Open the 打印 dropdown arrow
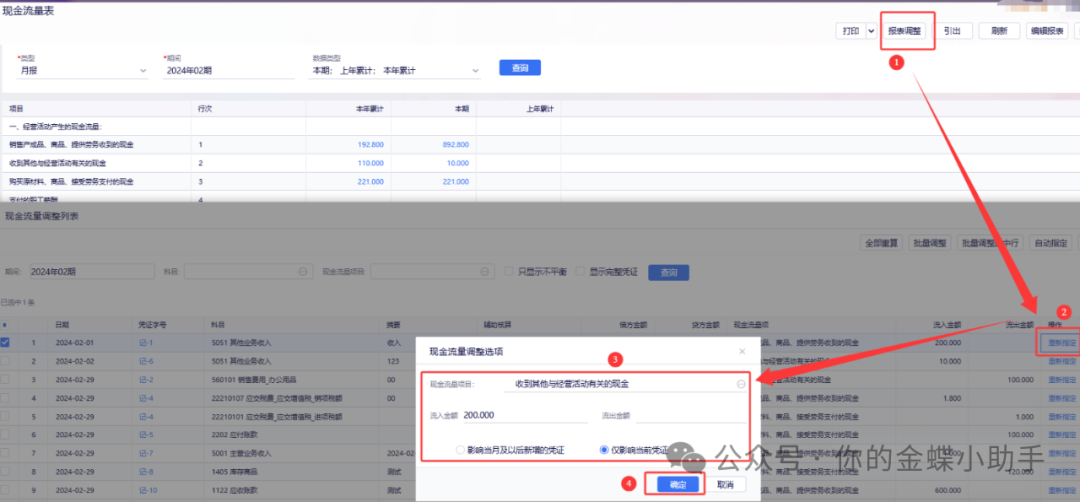 871,32
